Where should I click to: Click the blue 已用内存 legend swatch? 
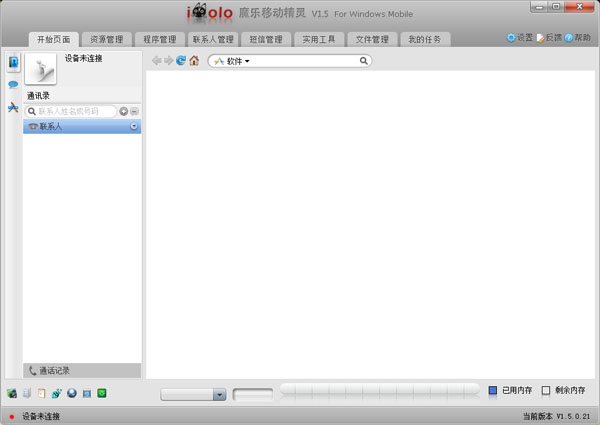(x=493, y=390)
